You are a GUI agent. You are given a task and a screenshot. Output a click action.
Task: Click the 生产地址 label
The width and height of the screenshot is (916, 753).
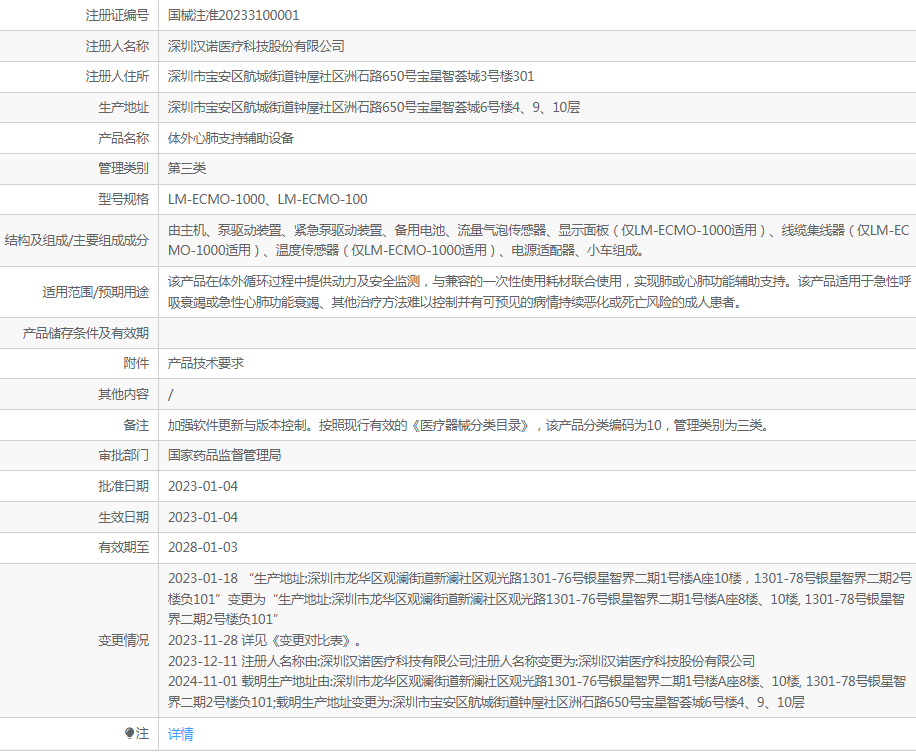click(x=123, y=107)
